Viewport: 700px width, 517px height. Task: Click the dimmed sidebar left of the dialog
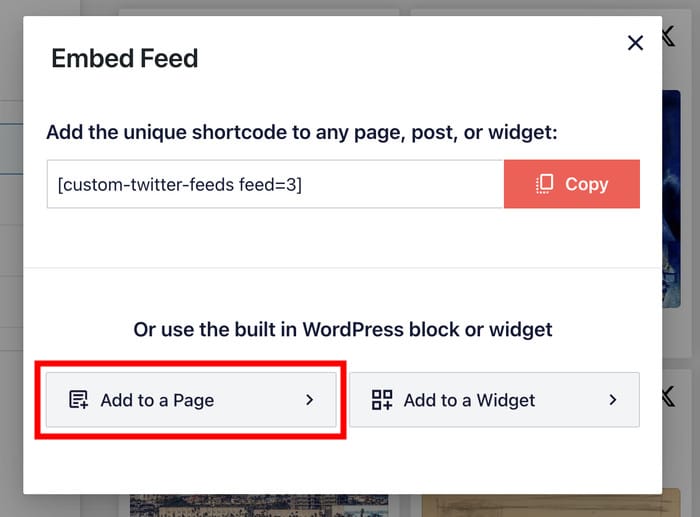click(x=10, y=250)
